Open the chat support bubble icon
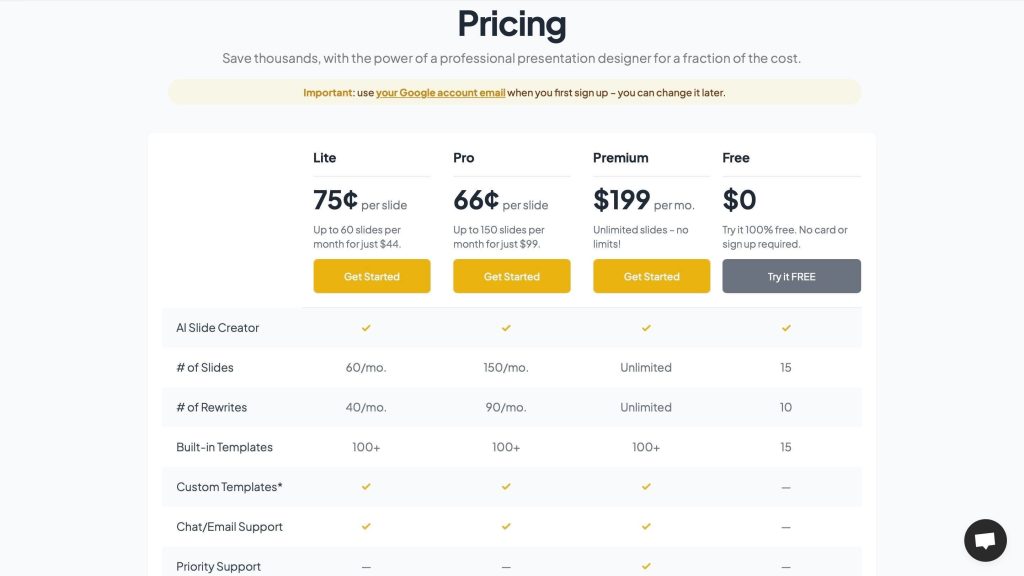The height and width of the screenshot is (576, 1024). pyautogui.click(x=985, y=540)
